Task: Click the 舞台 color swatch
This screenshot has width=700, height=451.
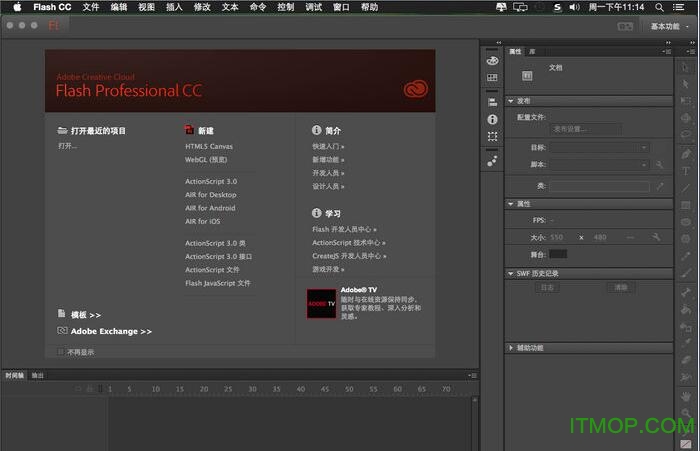Action: [x=558, y=254]
